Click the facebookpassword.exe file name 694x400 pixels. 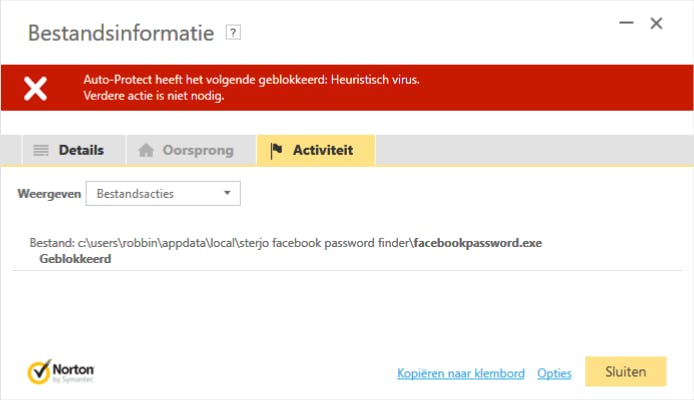478,243
